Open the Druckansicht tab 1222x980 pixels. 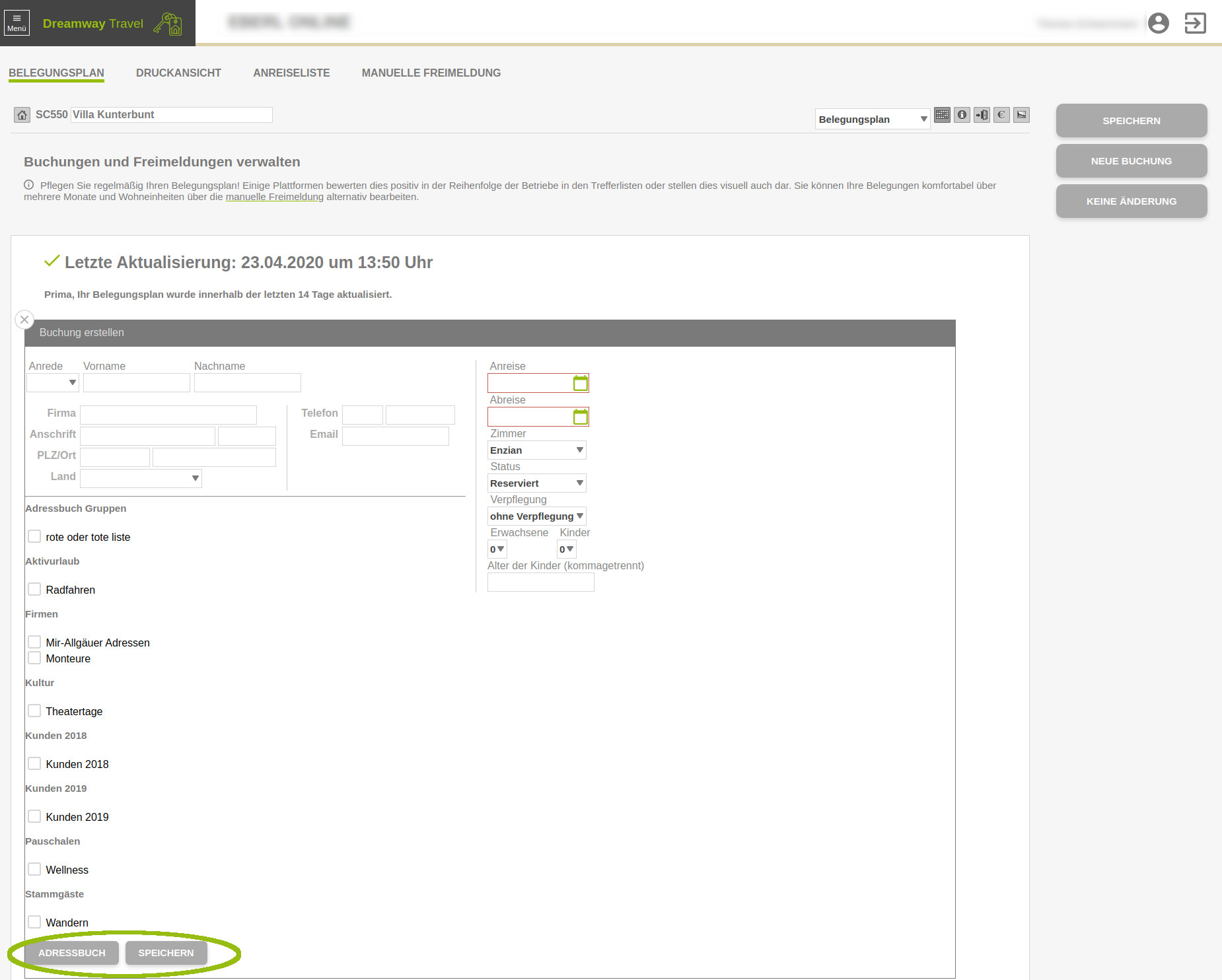178,73
